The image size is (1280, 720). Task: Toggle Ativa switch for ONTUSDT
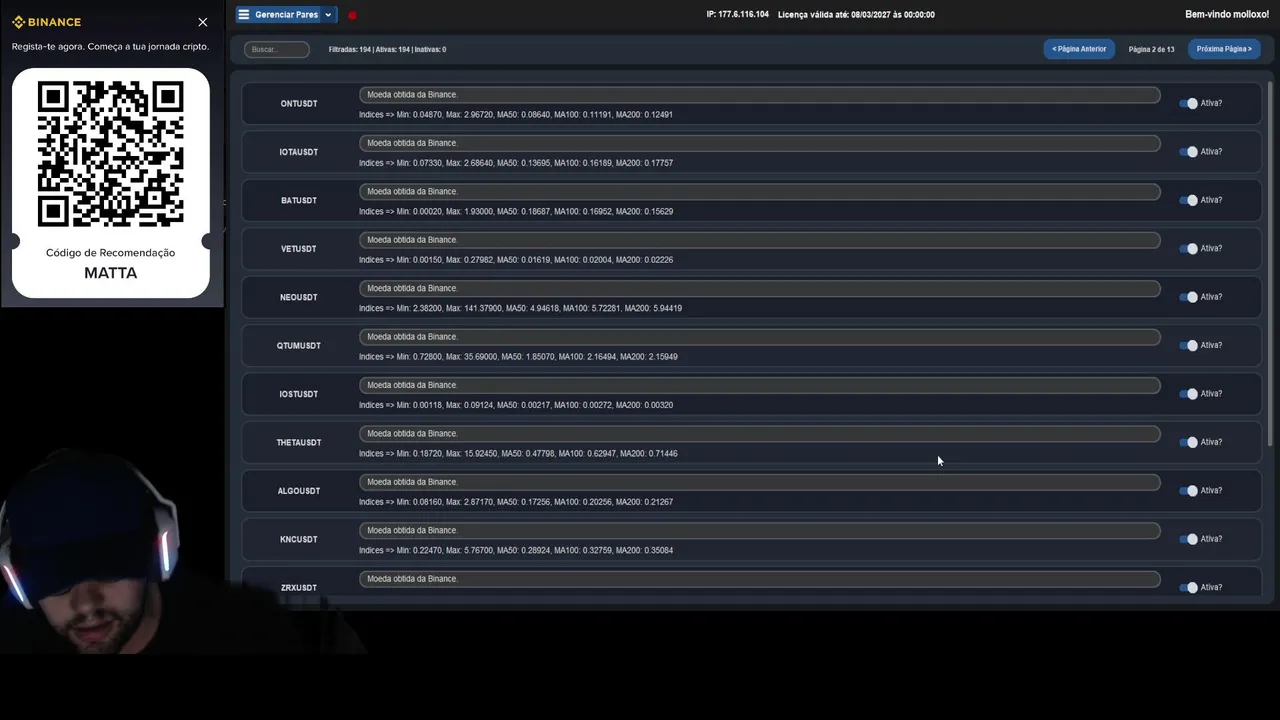(x=1188, y=103)
